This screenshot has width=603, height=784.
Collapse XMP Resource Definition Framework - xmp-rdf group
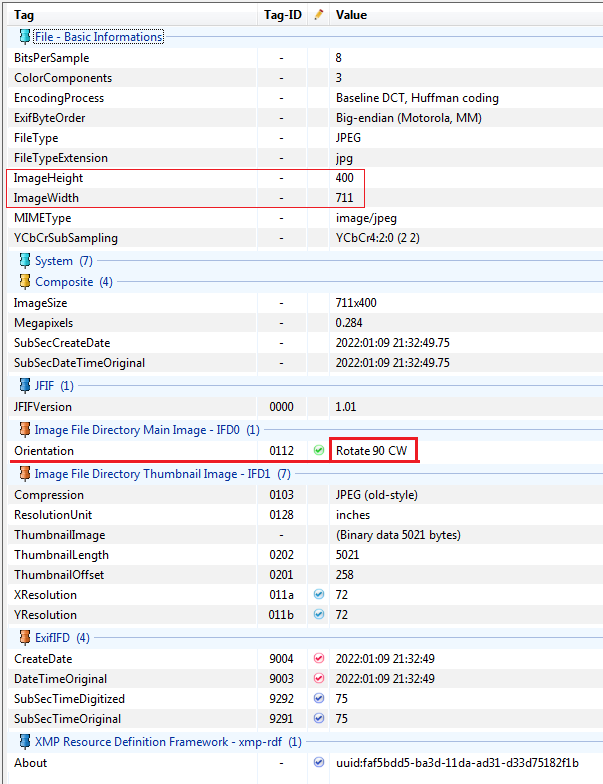(x=168, y=742)
